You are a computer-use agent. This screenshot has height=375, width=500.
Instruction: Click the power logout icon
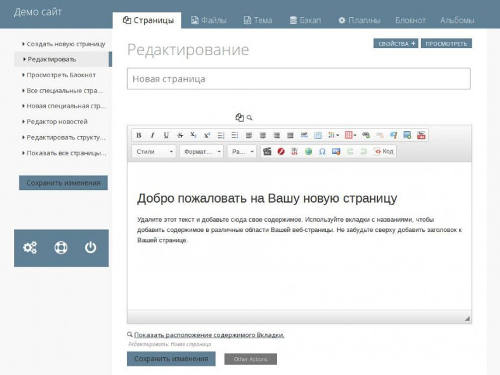pos(90,248)
